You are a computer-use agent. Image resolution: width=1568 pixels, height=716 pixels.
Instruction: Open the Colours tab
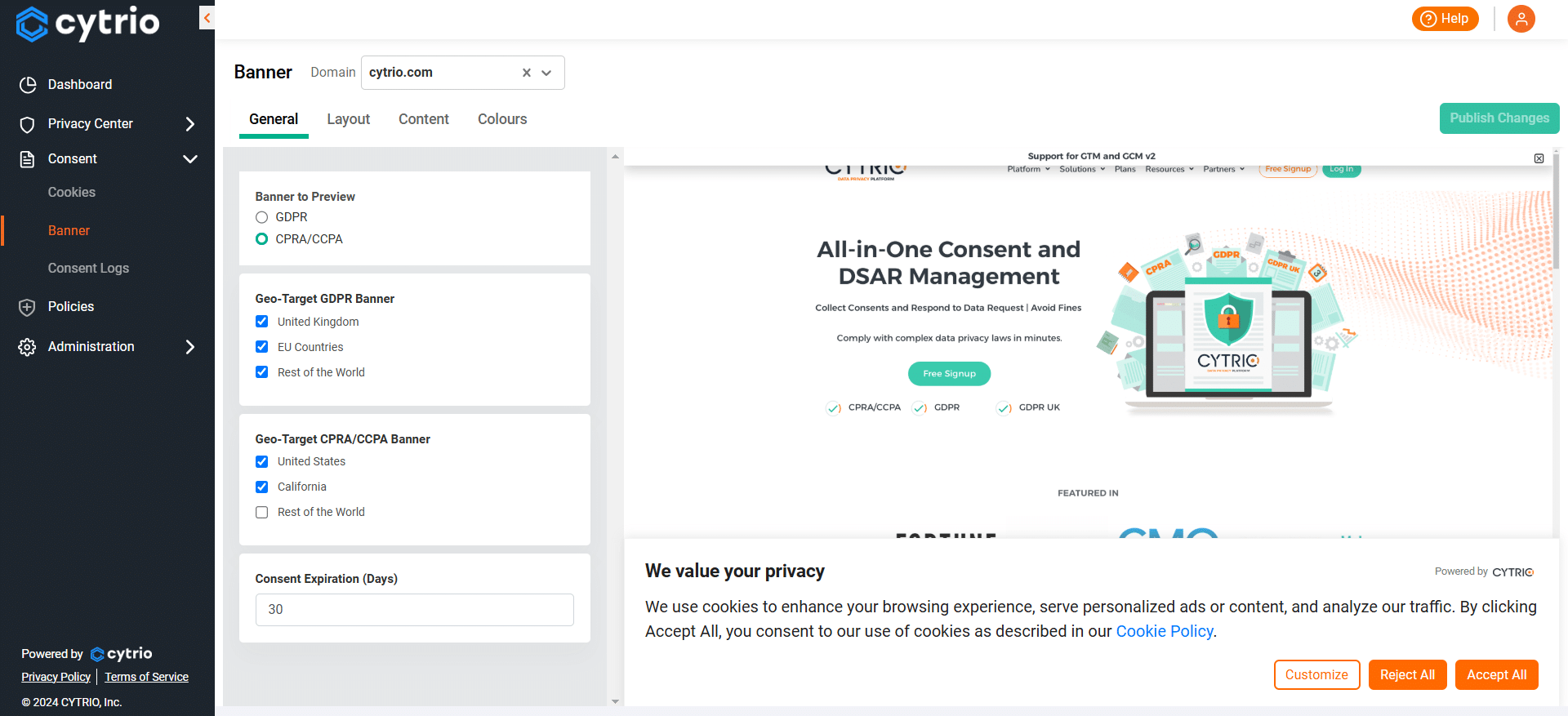[x=501, y=119]
